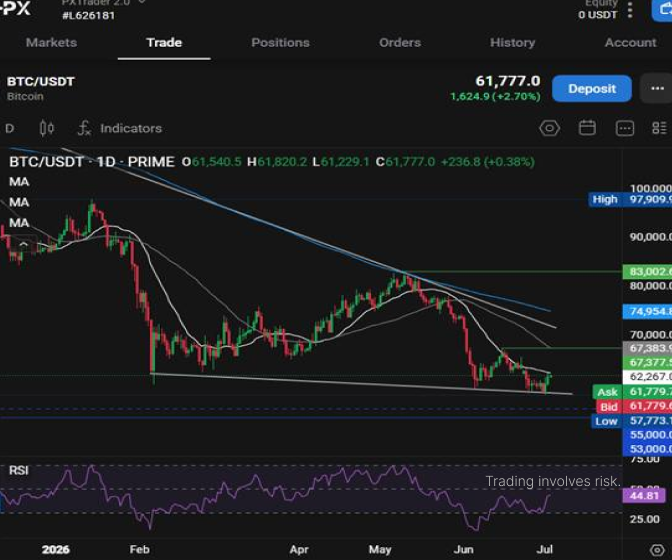The height and width of the screenshot is (560, 672).
Task: Click the target icon at chart bottom-right
Action: tap(657, 550)
